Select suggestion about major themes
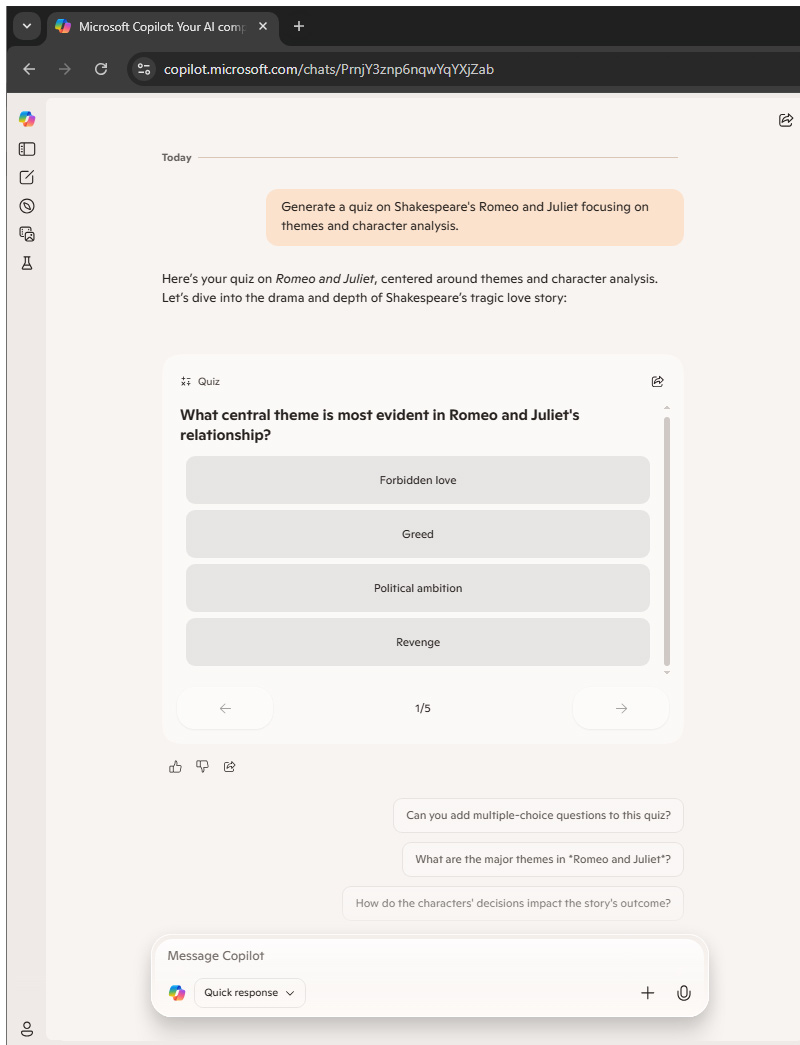800x1045 pixels. (543, 859)
